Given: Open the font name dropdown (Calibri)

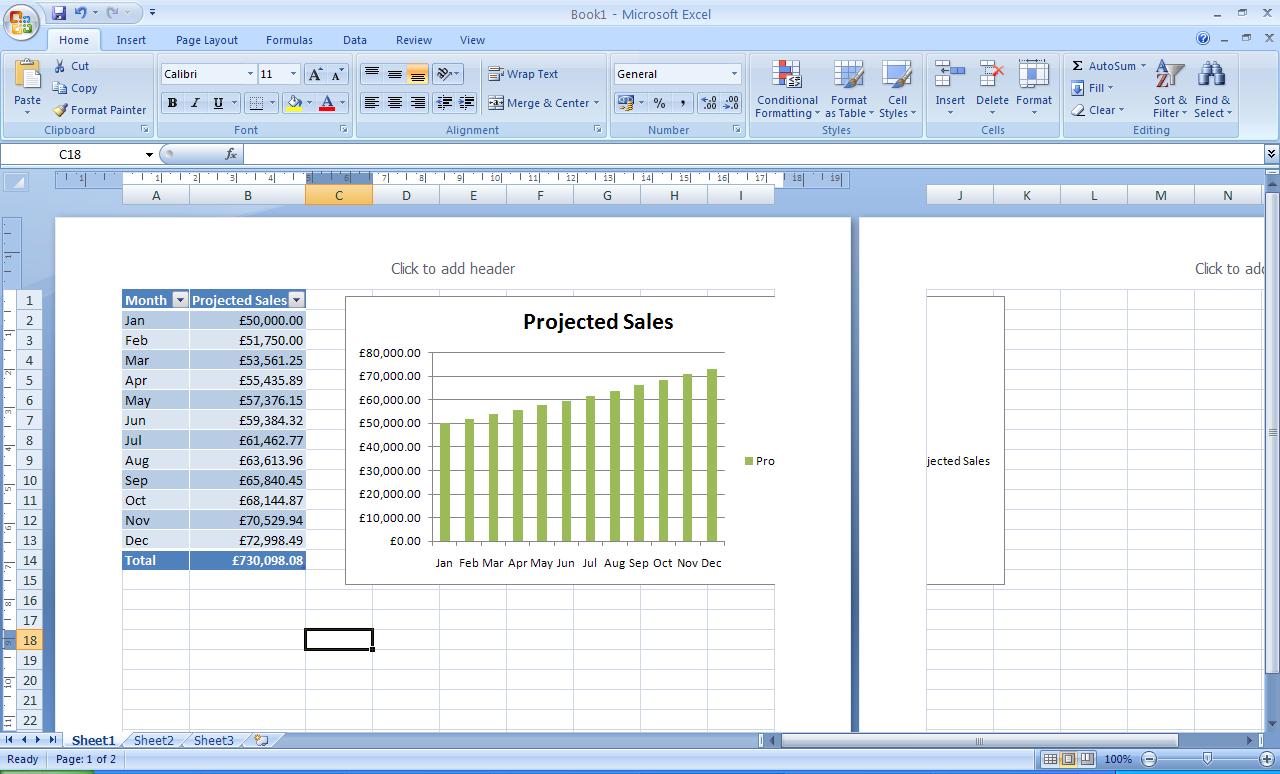Looking at the screenshot, I should [250, 74].
